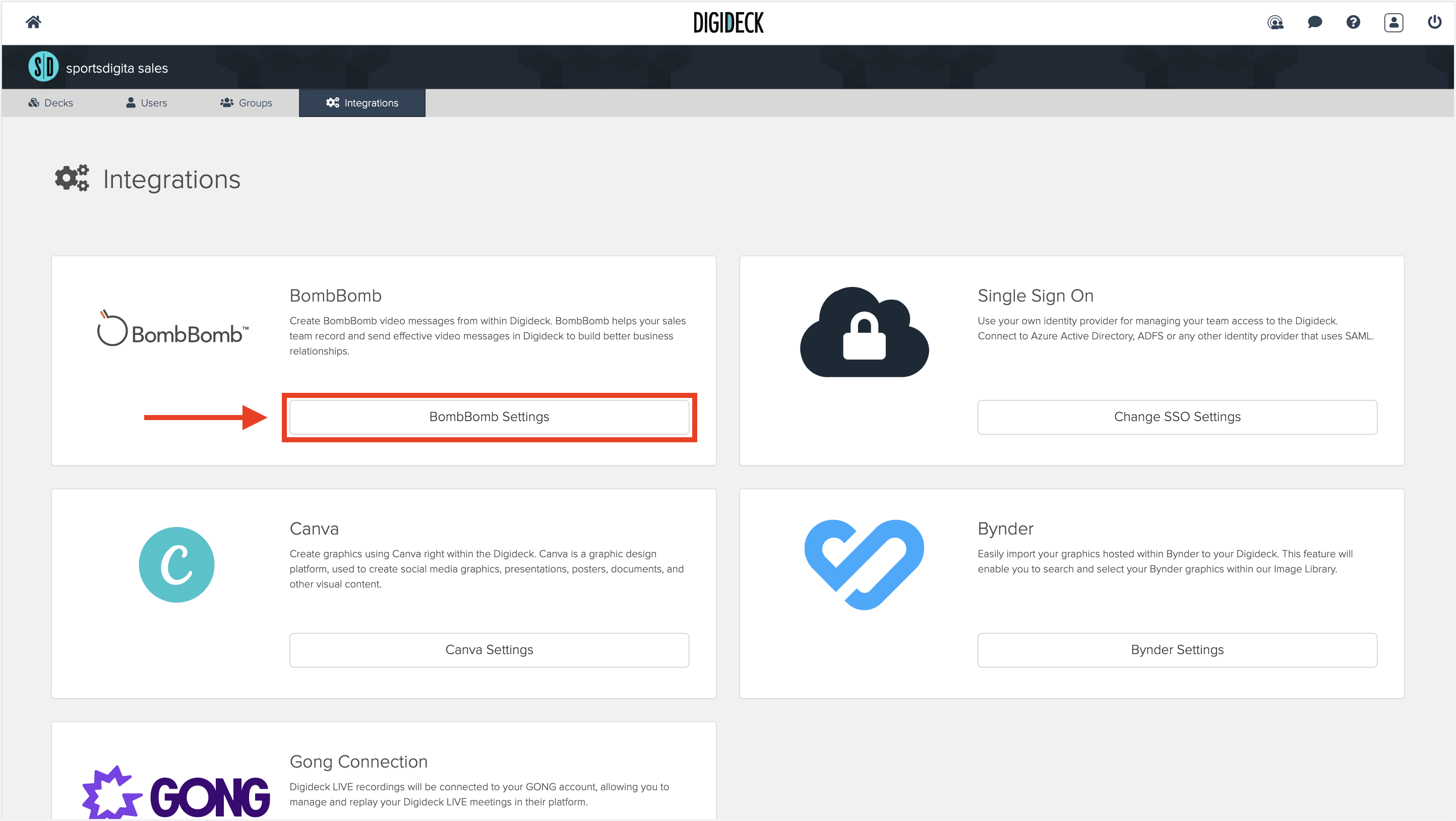Open the user profile icon
Image resolution: width=1456 pixels, height=821 pixels.
(x=1393, y=23)
